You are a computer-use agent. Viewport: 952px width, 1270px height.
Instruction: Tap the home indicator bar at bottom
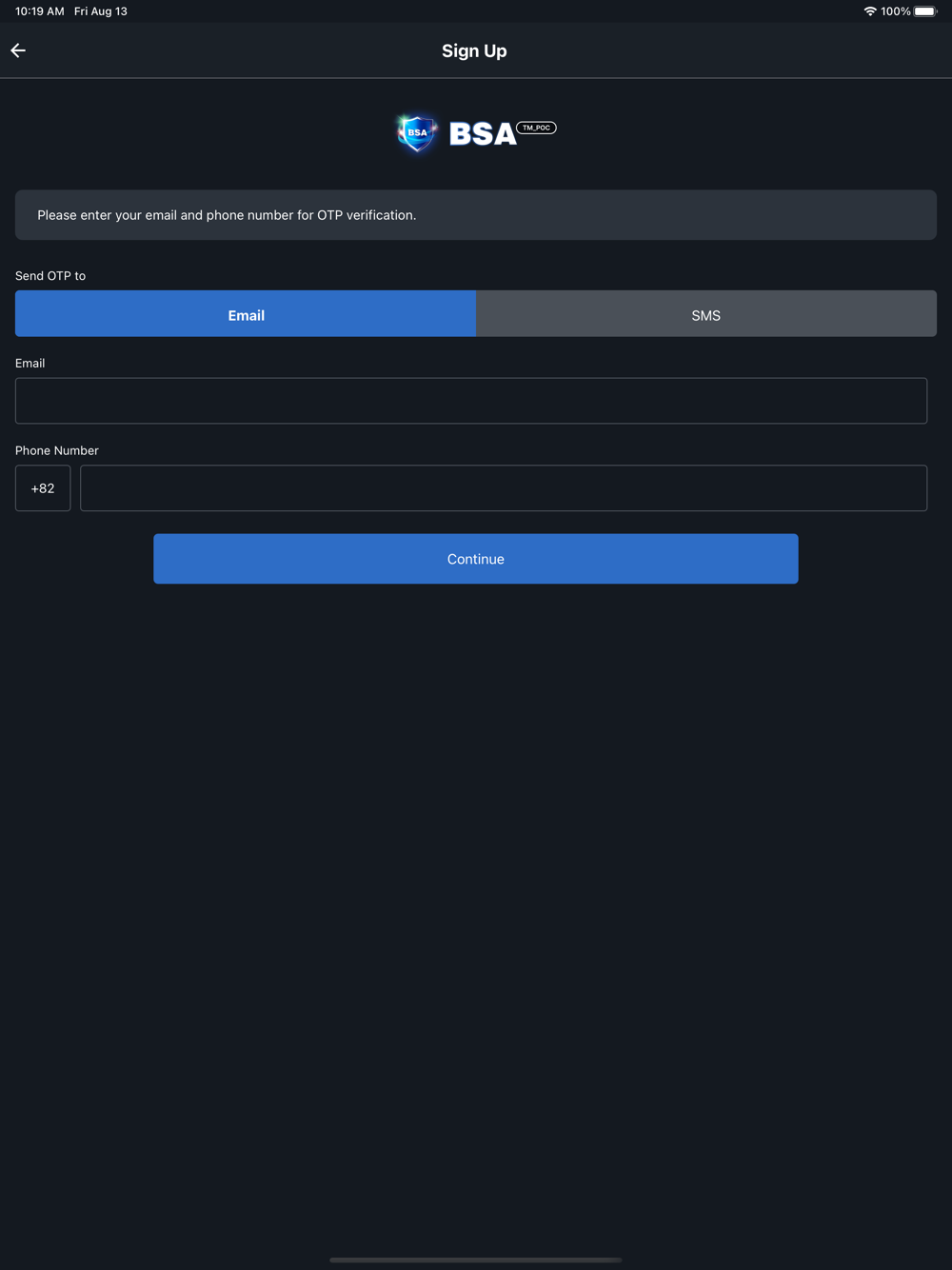(476, 1260)
